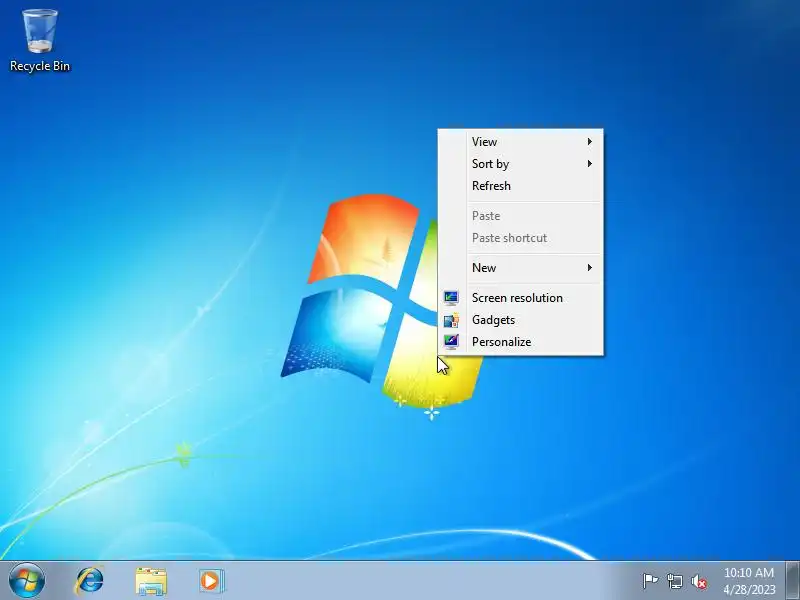800x600 pixels.
Task: Open the Start menu orb
Action: 27,581
